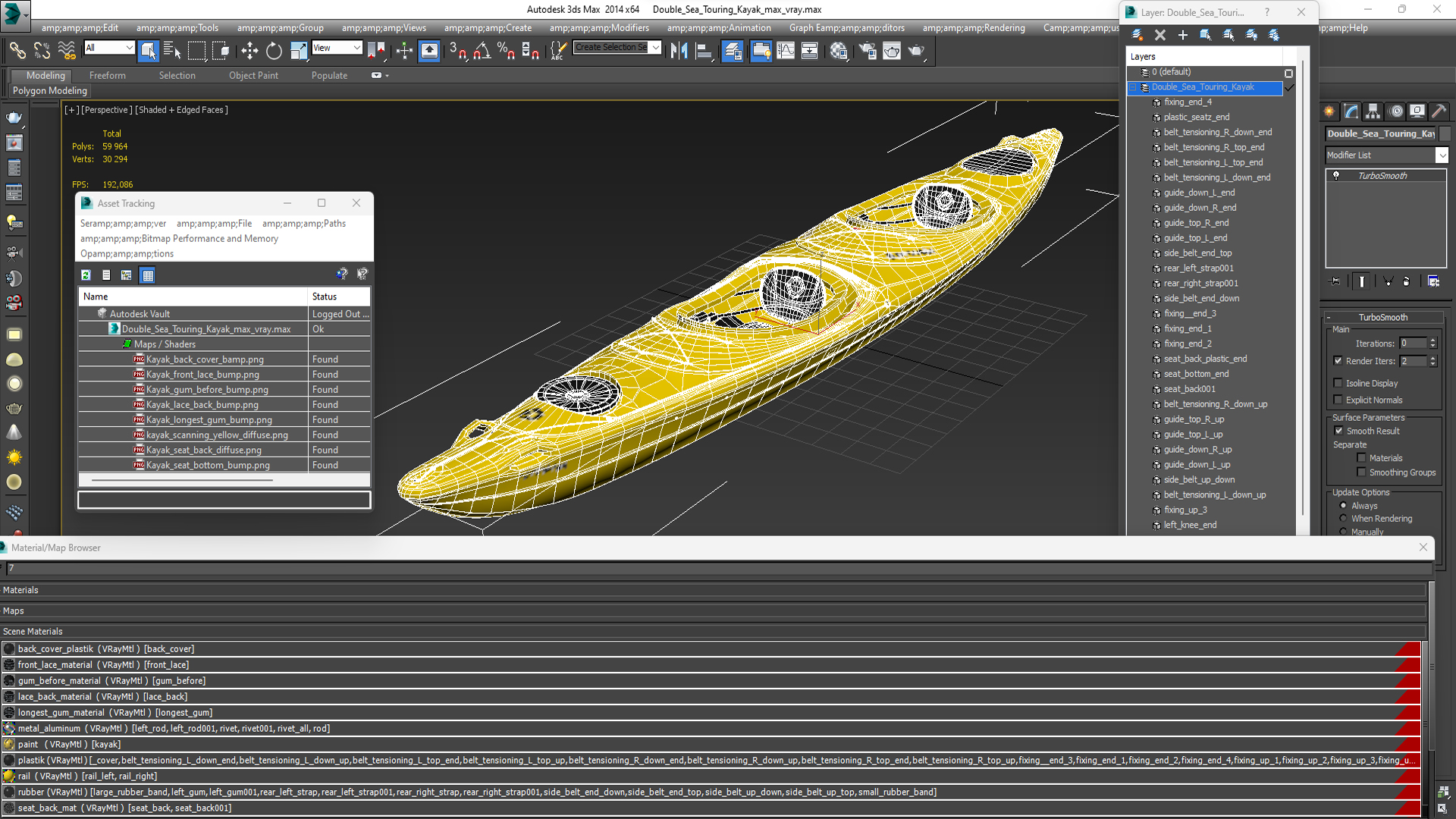Click the delete layer X icon
1456x819 pixels.
(x=1159, y=35)
